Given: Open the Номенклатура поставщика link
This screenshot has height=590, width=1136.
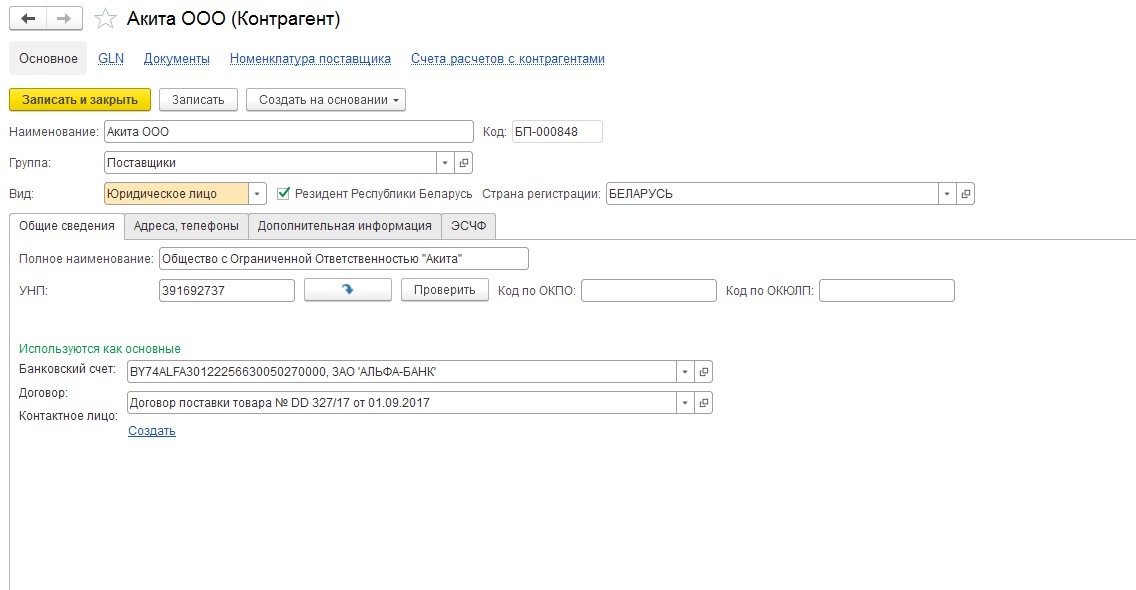Looking at the screenshot, I should [310, 59].
